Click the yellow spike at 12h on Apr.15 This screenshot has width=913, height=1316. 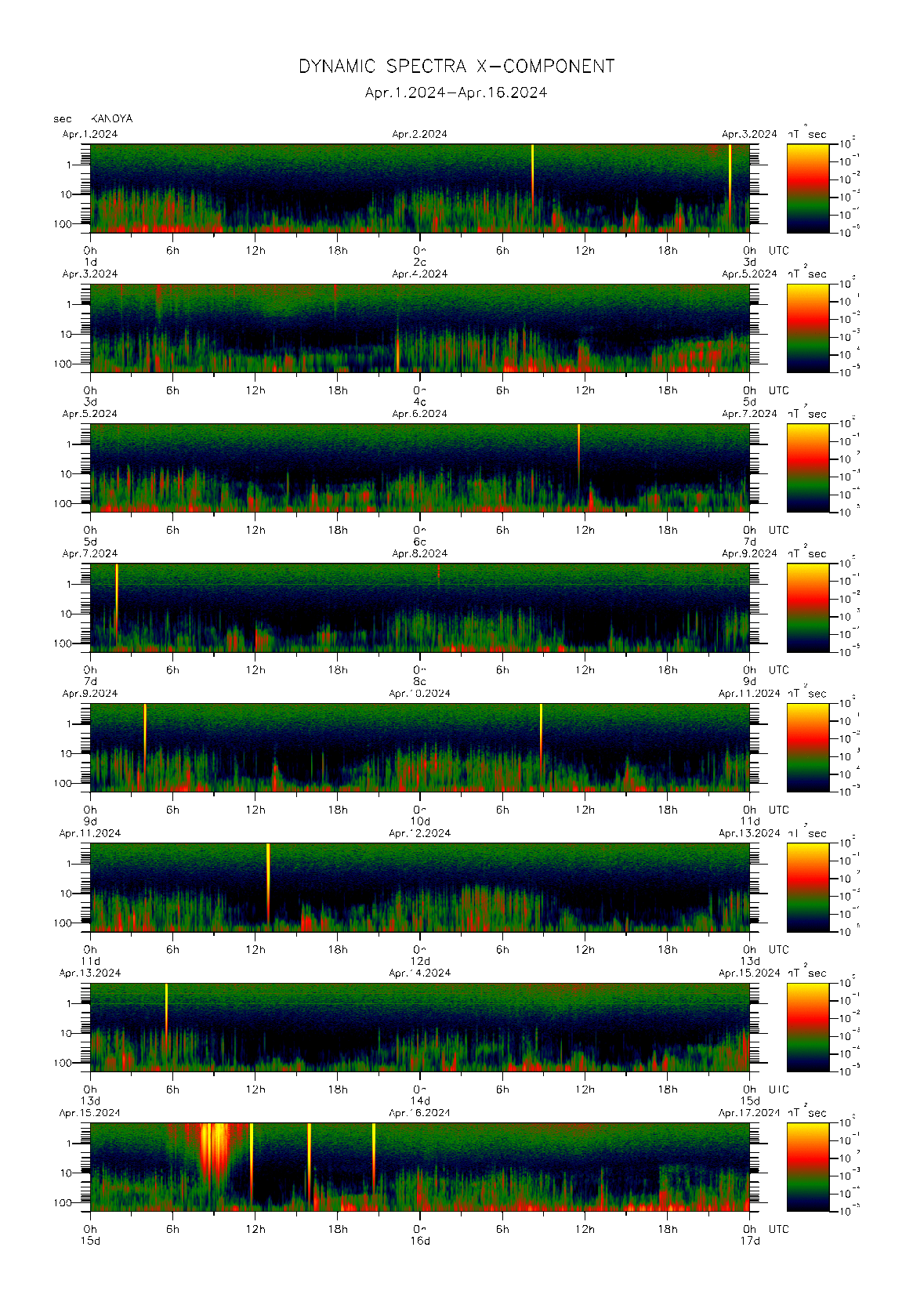coord(252,1163)
